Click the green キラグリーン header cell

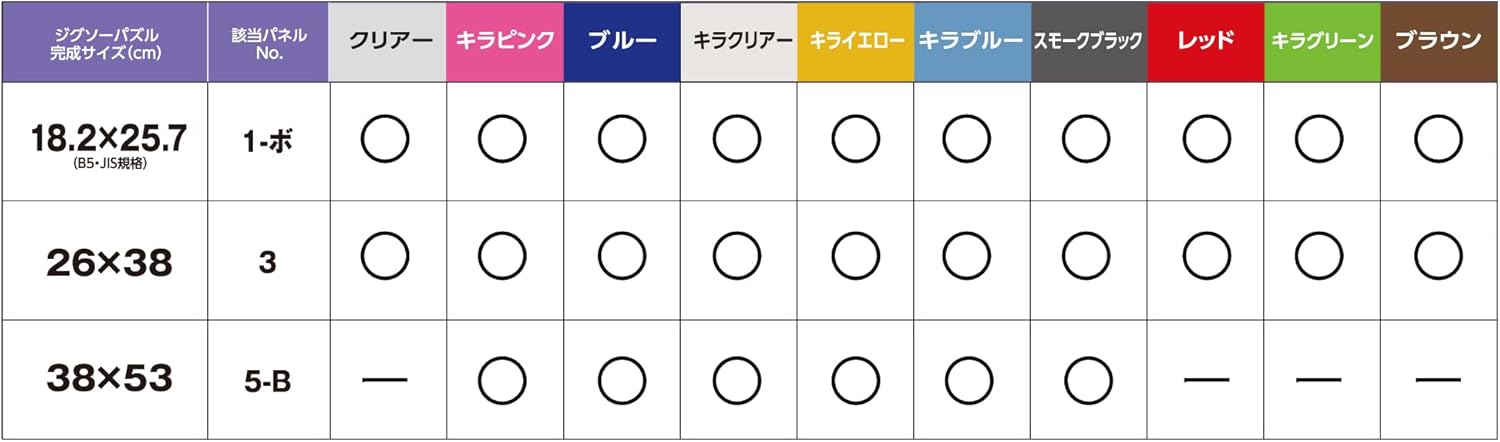click(x=1322, y=42)
